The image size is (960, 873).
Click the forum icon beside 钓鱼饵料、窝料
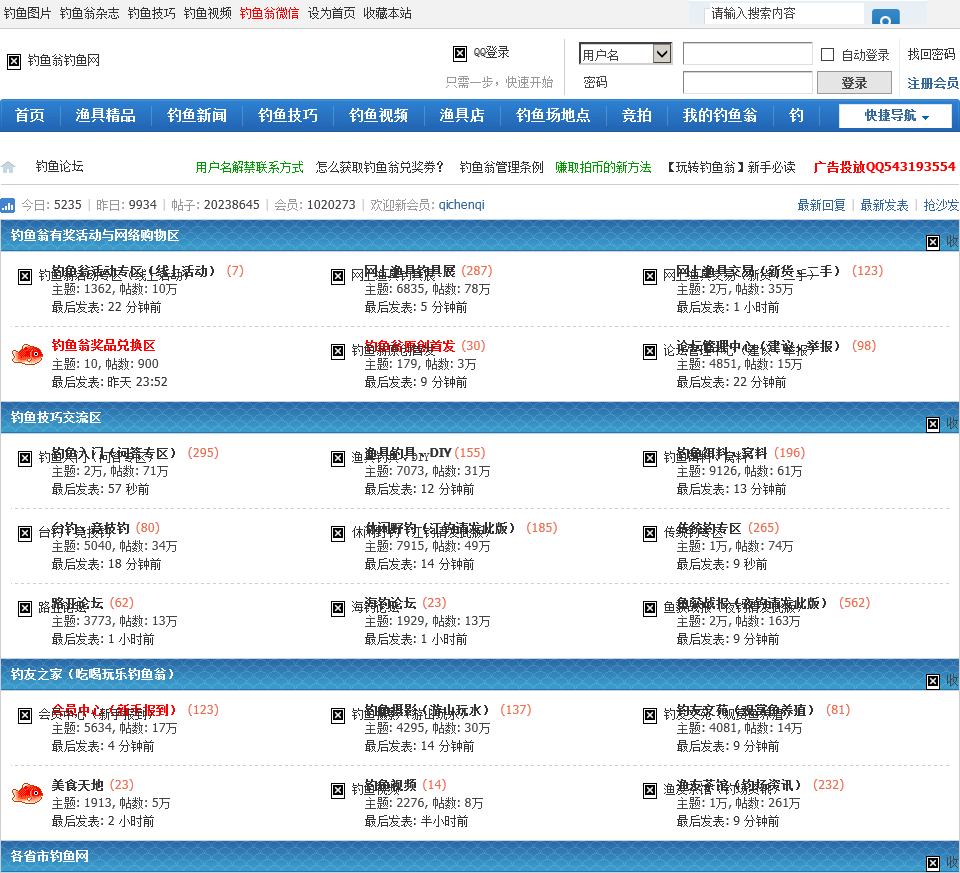tap(650, 459)
